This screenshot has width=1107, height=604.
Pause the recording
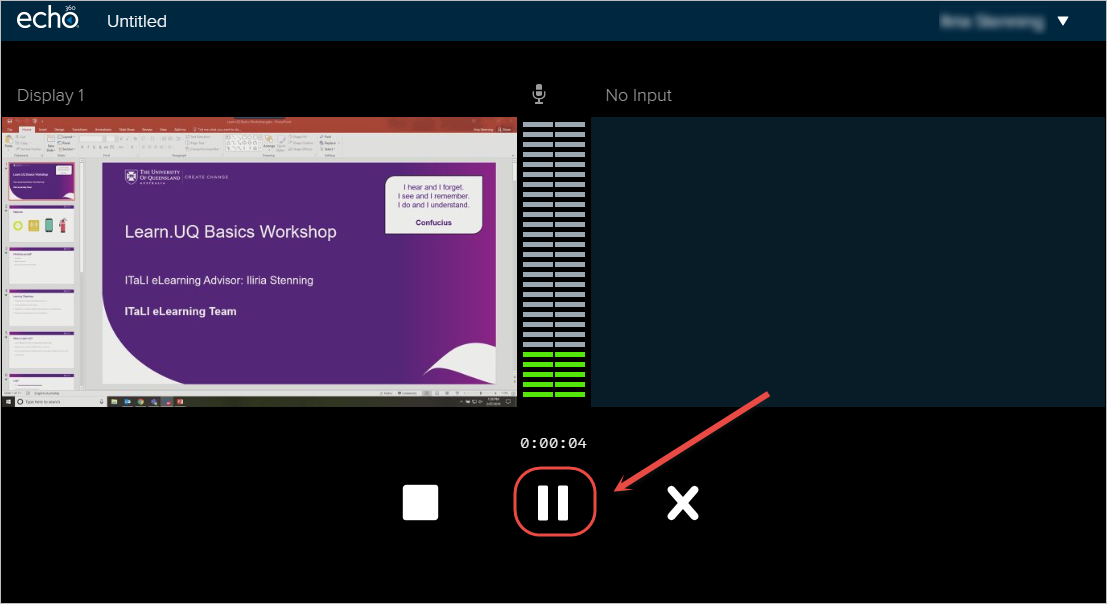(554, 502)
